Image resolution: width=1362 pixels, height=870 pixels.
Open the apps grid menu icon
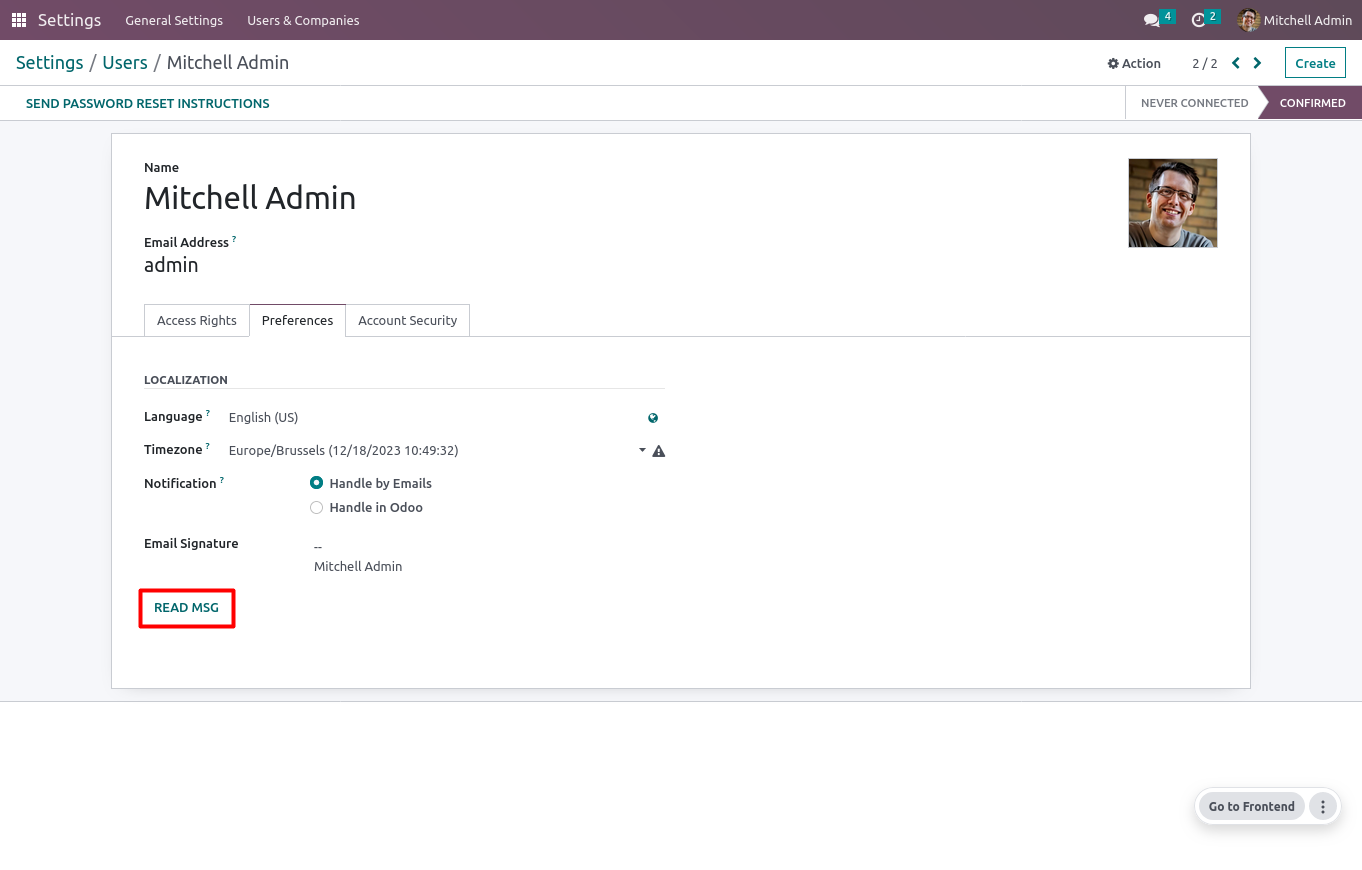[x=19, y=20]
